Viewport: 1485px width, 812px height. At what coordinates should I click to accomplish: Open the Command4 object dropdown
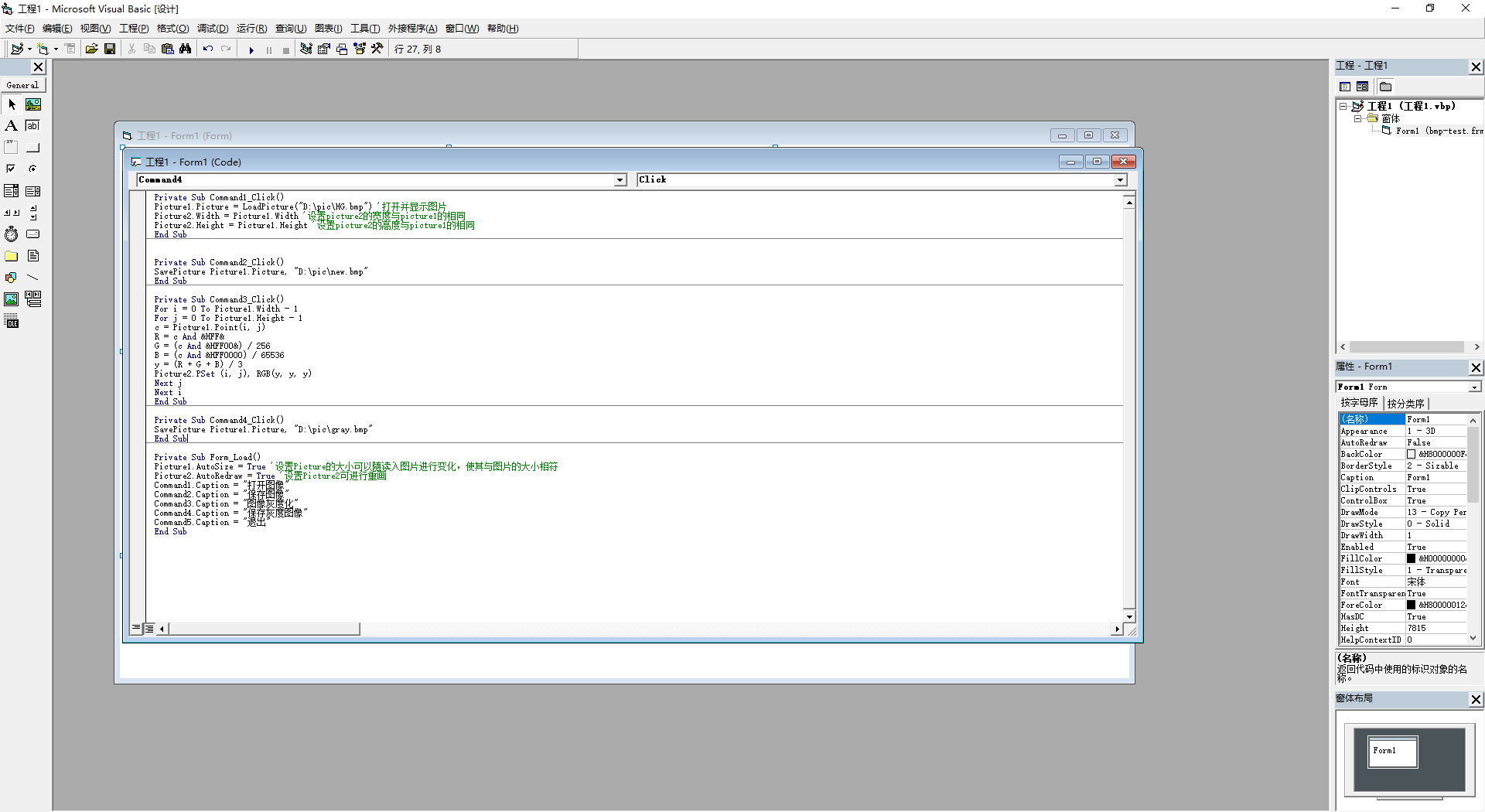[620, 180]
